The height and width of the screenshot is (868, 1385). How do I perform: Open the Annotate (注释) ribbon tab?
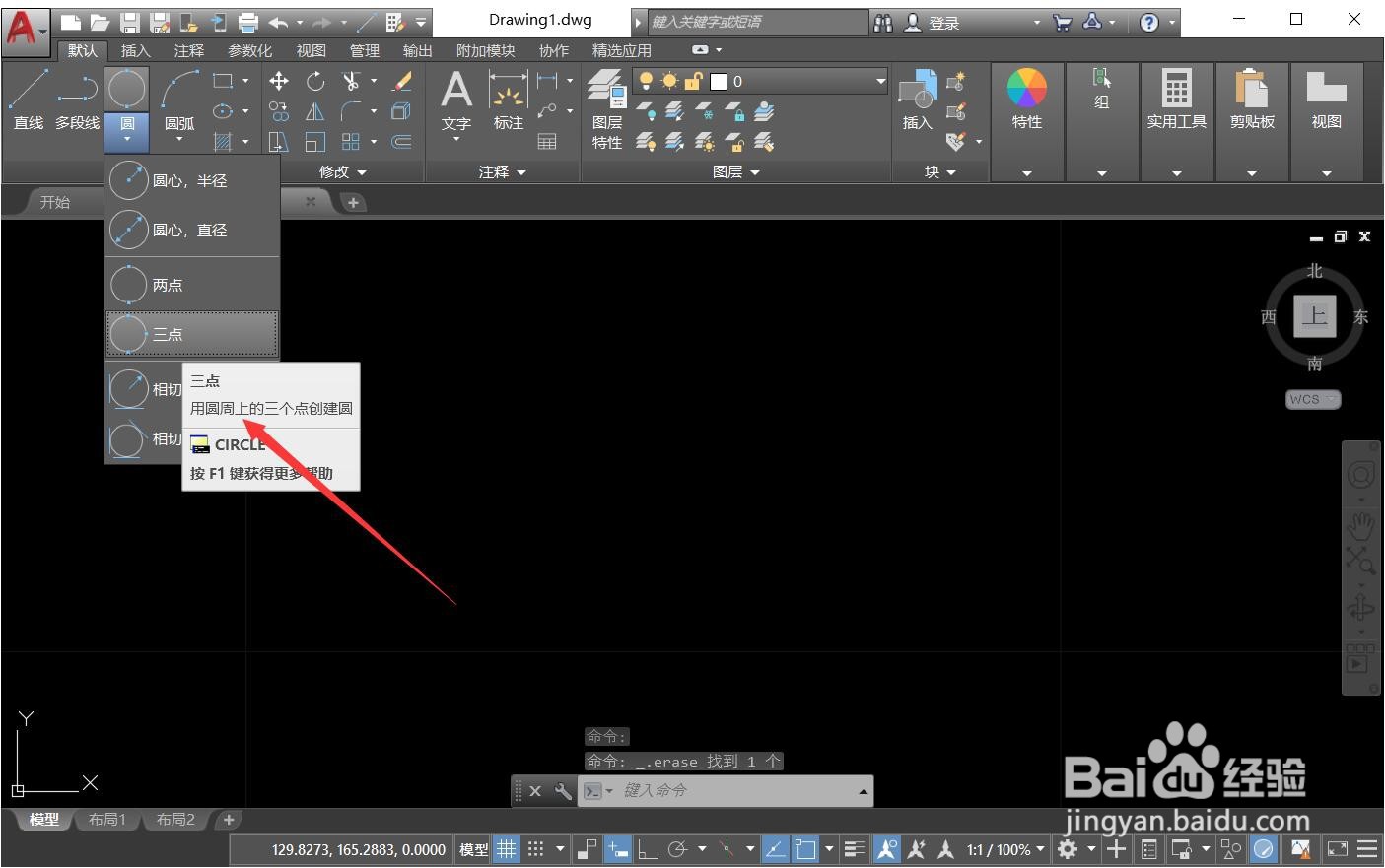pos(189,50)
